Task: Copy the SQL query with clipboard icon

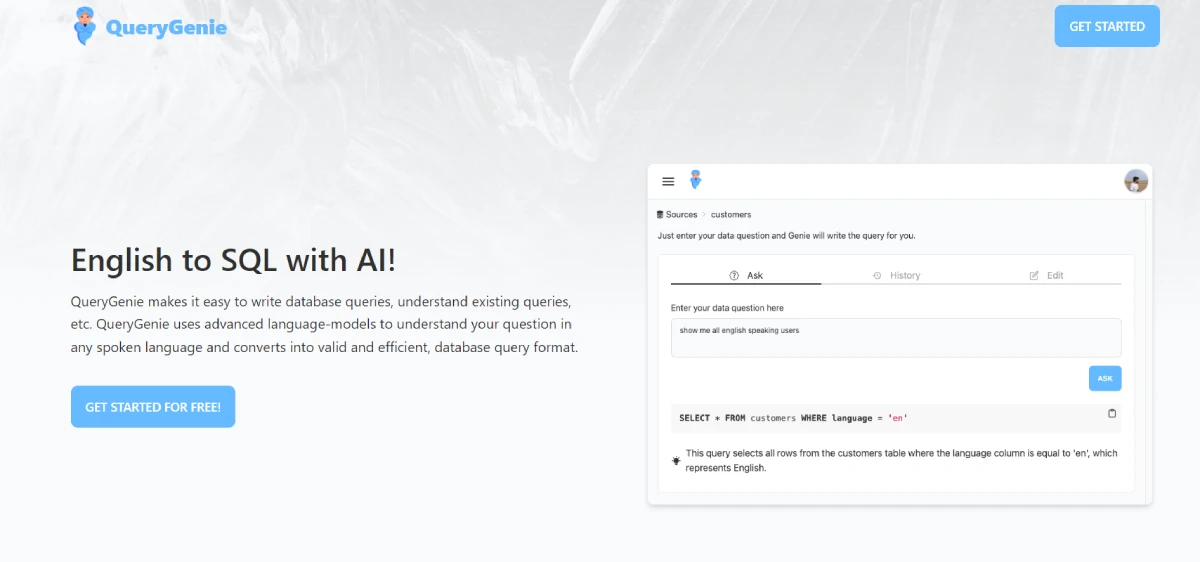Action: click(x=1112, y=413)
